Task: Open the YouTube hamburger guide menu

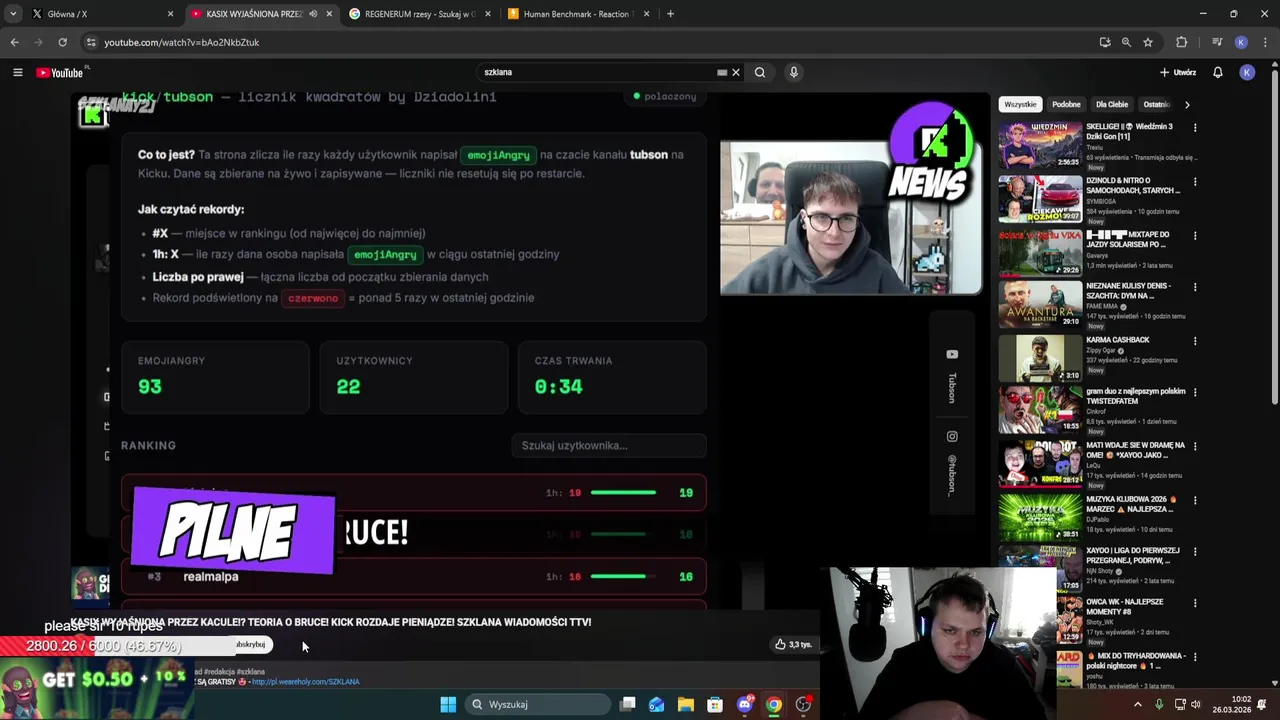Action: (x=17, y=72)
